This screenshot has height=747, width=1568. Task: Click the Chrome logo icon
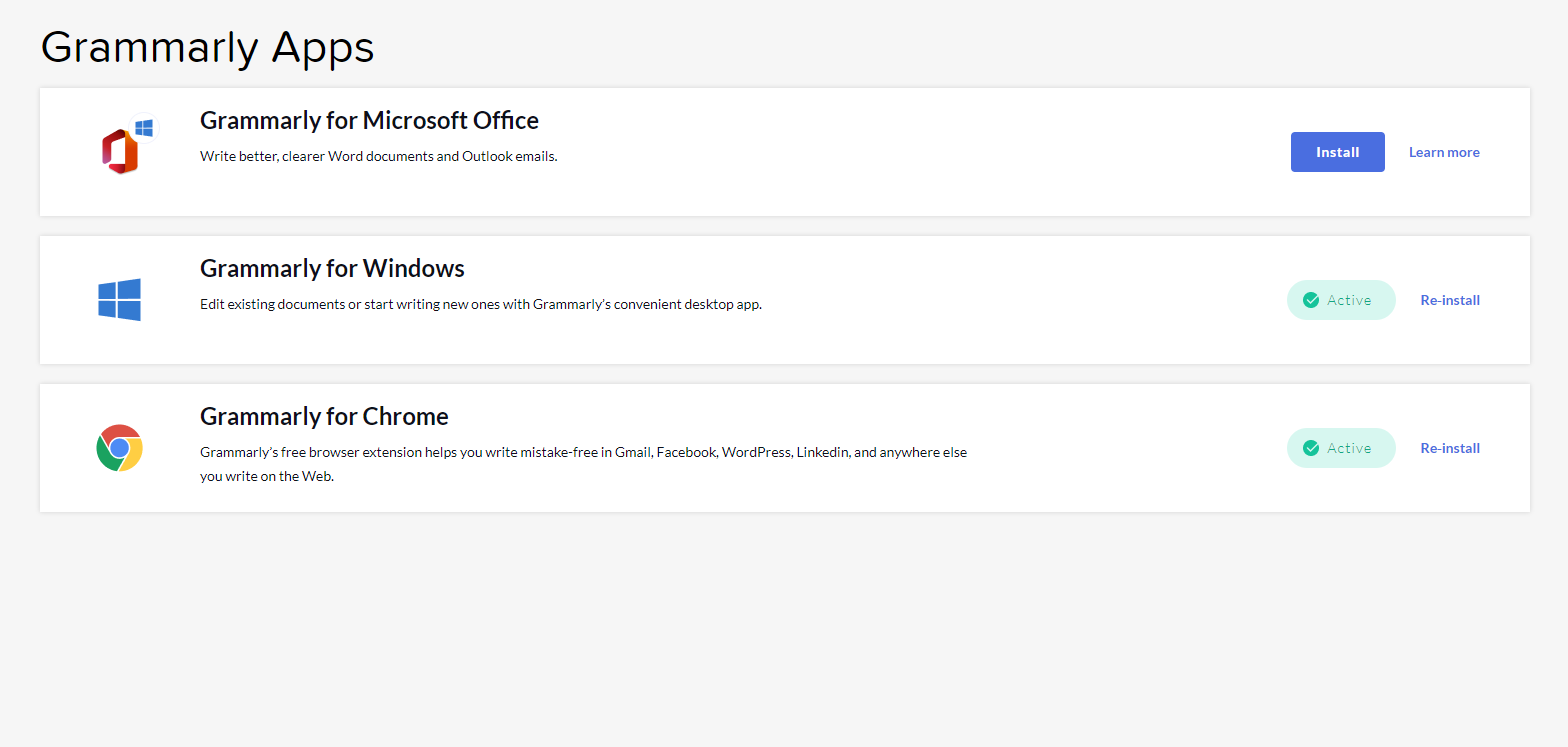[x=120, y=448]
